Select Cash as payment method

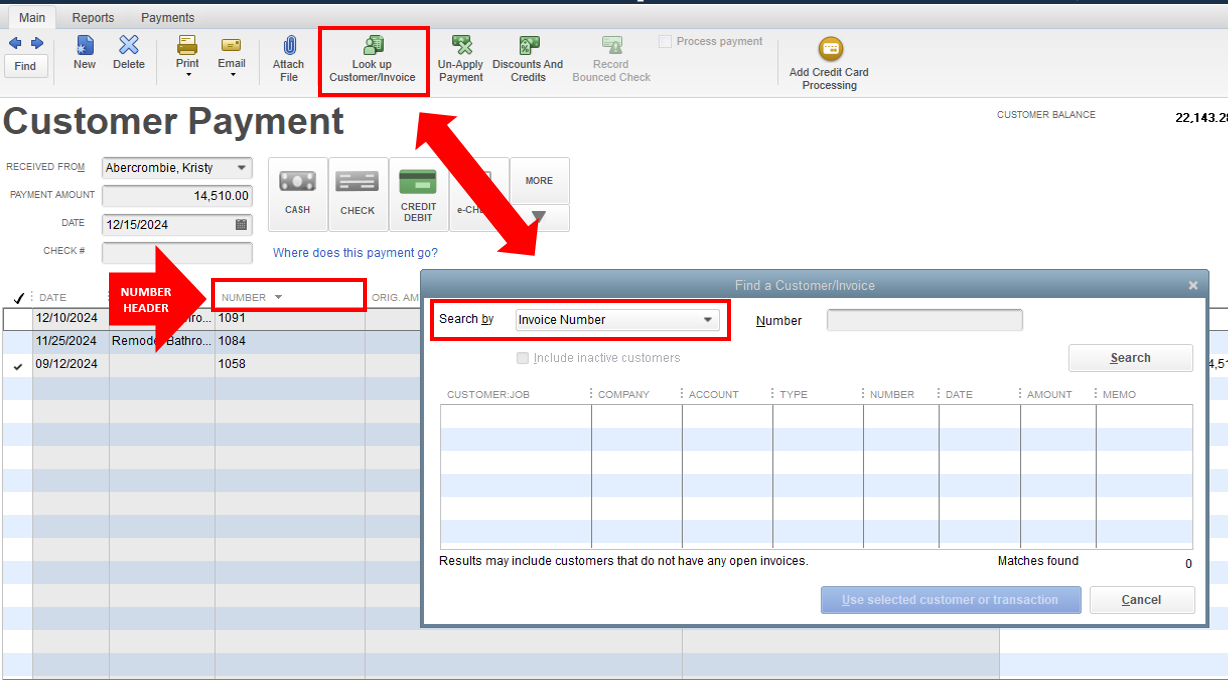click(x=297, y=193)
